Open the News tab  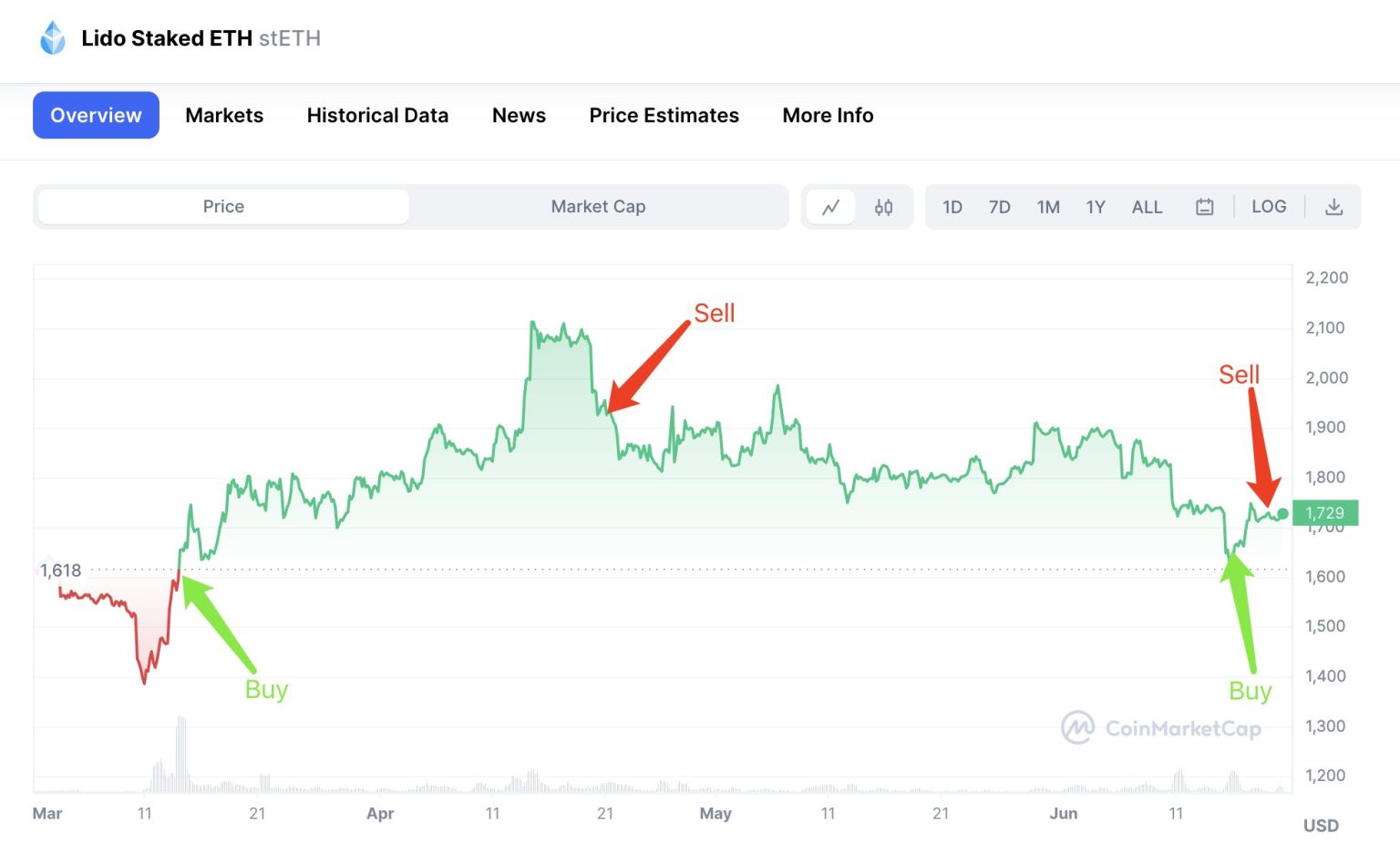tap(519, 115)
